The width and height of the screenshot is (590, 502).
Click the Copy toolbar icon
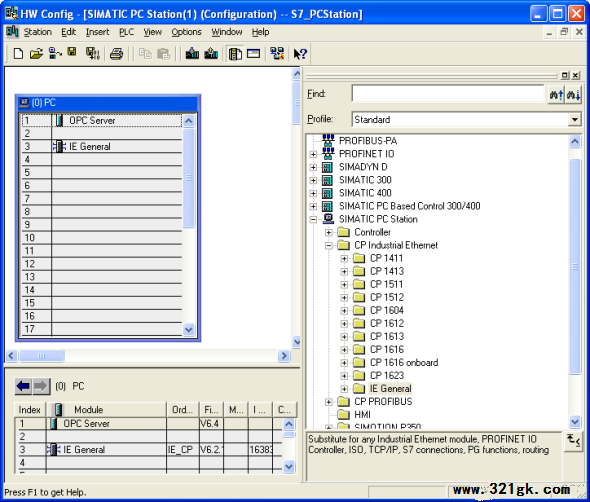(145, 53)
